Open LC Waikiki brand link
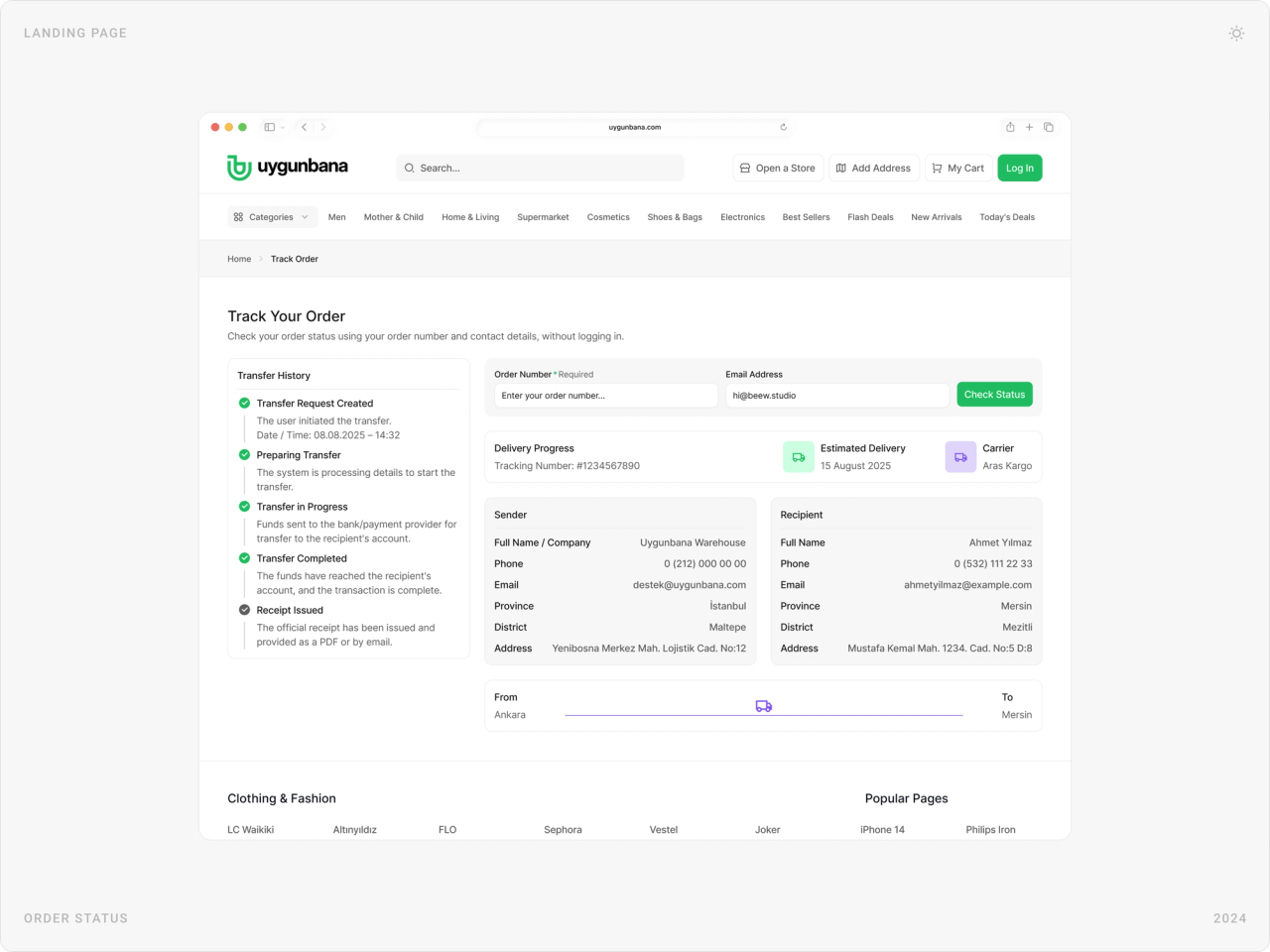The height and width of the screenshot is (952, 1270). coord(250,830)
